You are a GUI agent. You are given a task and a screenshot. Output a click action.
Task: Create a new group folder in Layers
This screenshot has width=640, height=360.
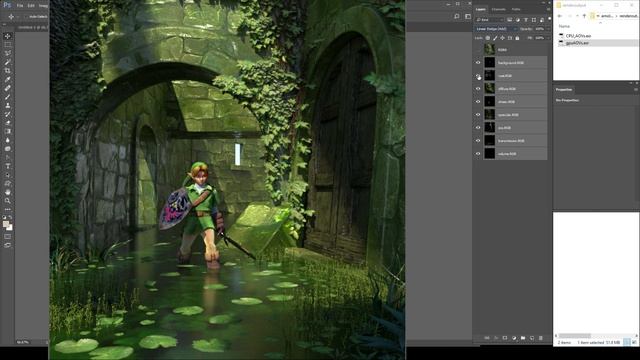pos(523,338)
